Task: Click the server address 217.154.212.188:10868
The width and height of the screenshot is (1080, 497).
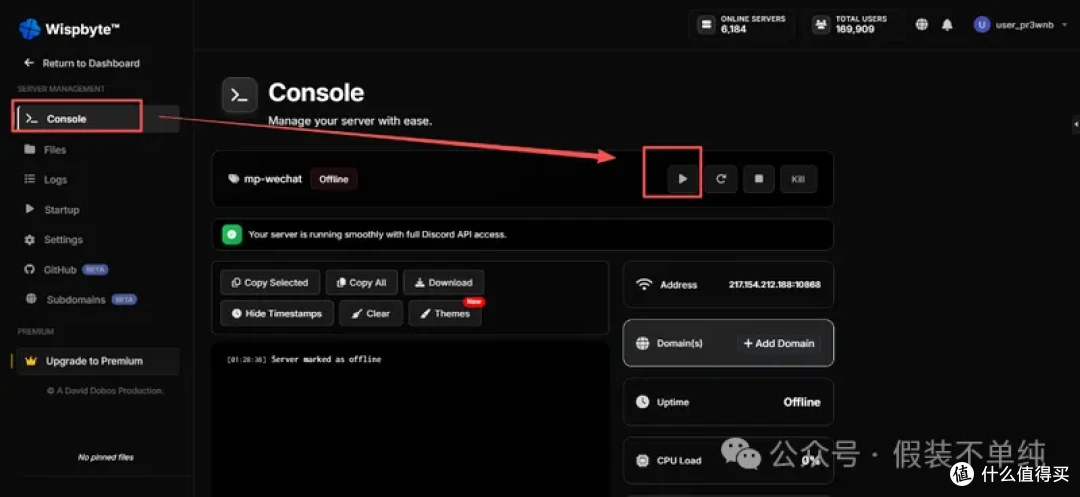Action: (774, 284)
